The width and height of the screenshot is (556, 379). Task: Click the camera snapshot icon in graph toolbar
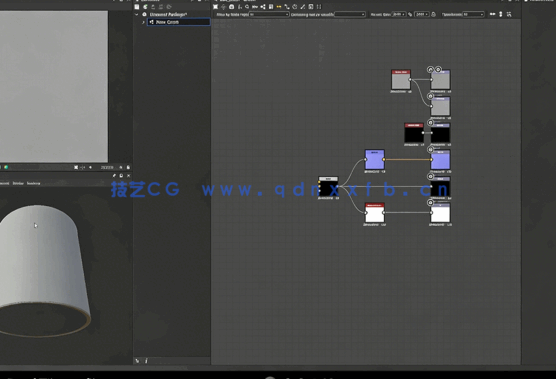point(232,7)
